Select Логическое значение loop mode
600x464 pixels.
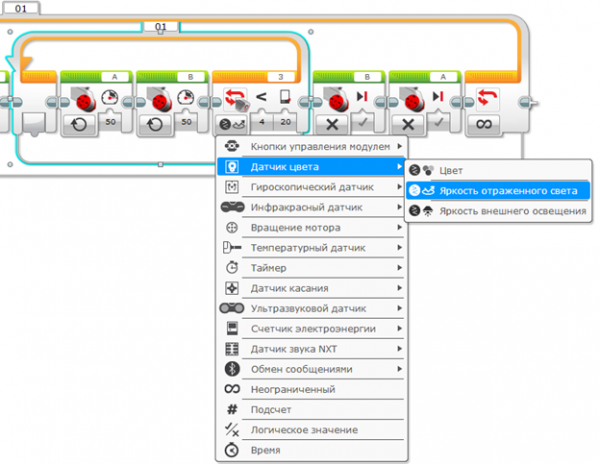pyautogui.click(x=311, y=430)
